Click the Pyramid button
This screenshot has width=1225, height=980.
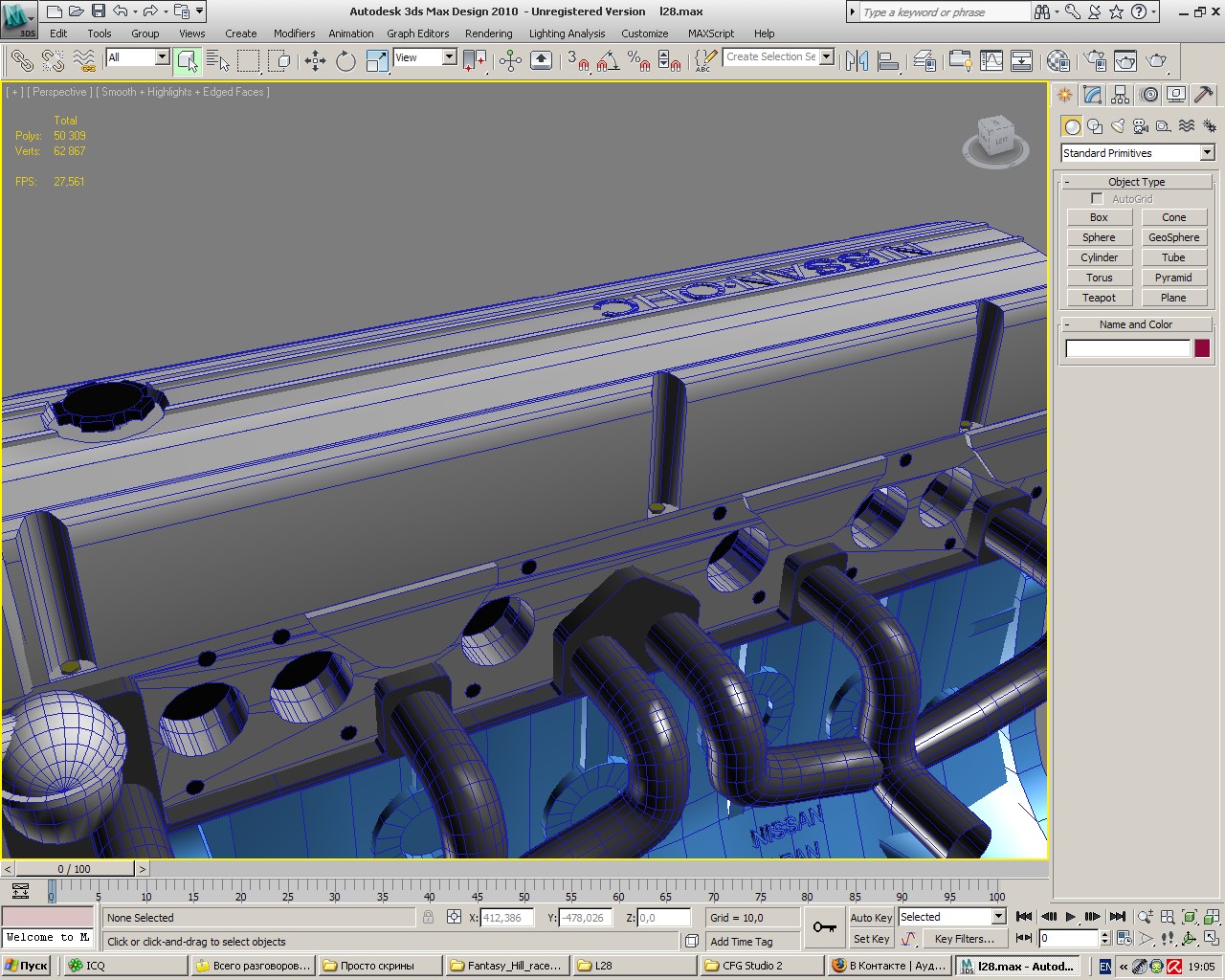coord(1173,278)
